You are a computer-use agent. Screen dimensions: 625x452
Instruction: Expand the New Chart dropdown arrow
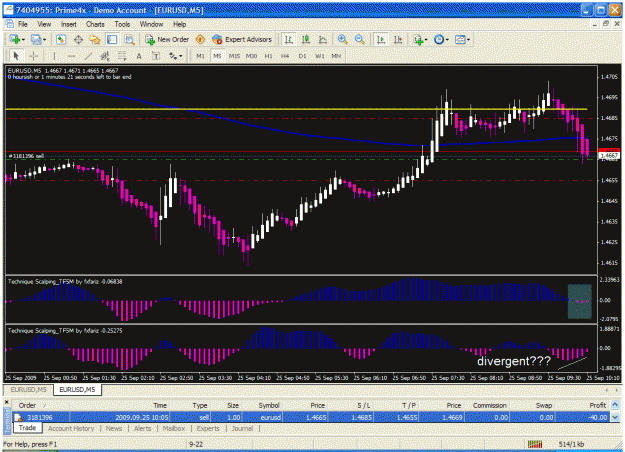tap(23, 40)
